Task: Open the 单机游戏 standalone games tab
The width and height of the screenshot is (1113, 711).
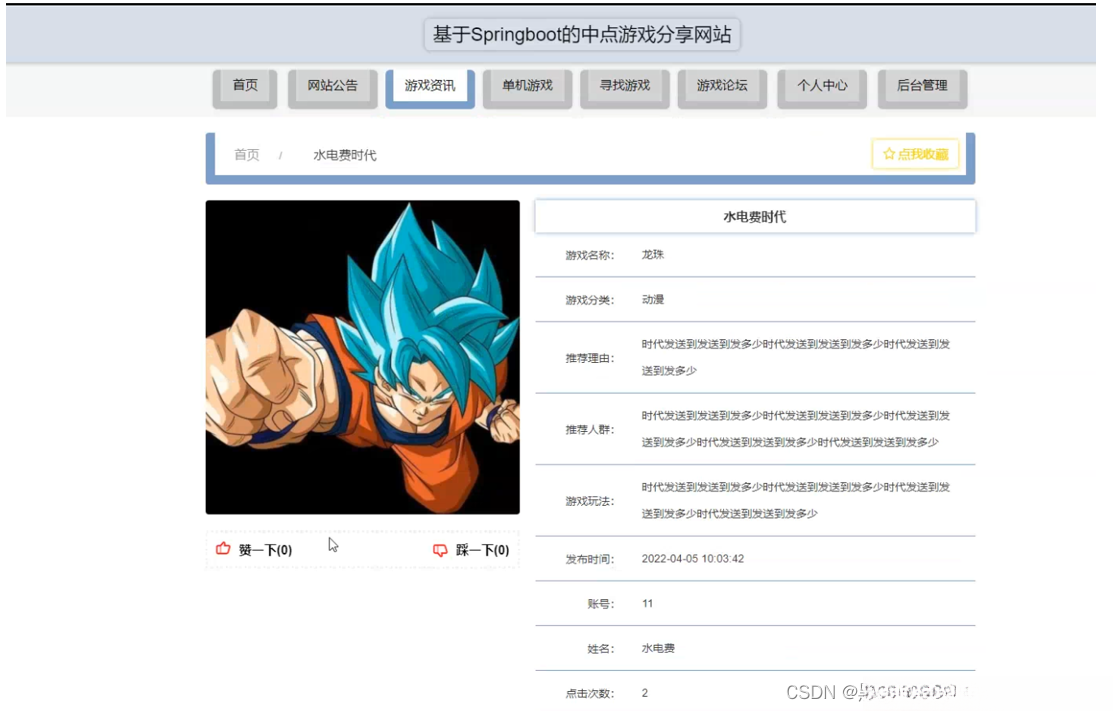Action: pyautogui.click(x=526, y=86)
